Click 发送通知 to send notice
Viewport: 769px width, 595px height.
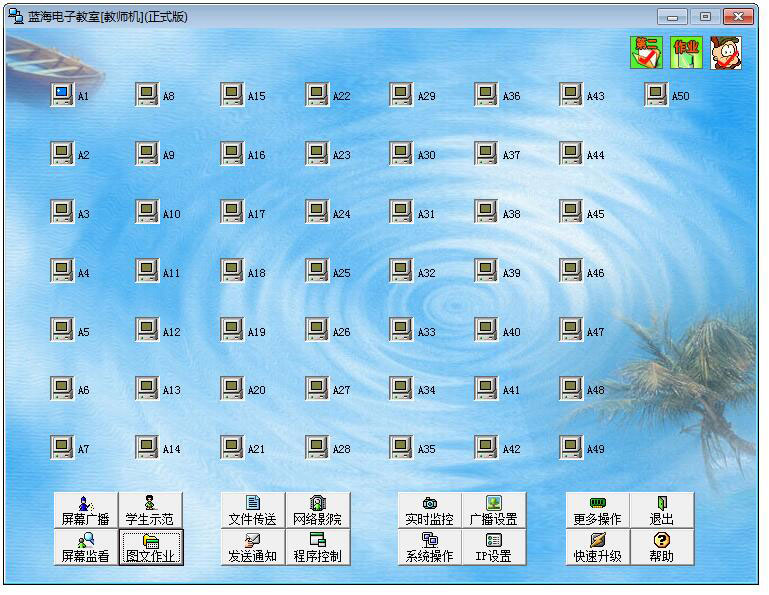(253, 547)
